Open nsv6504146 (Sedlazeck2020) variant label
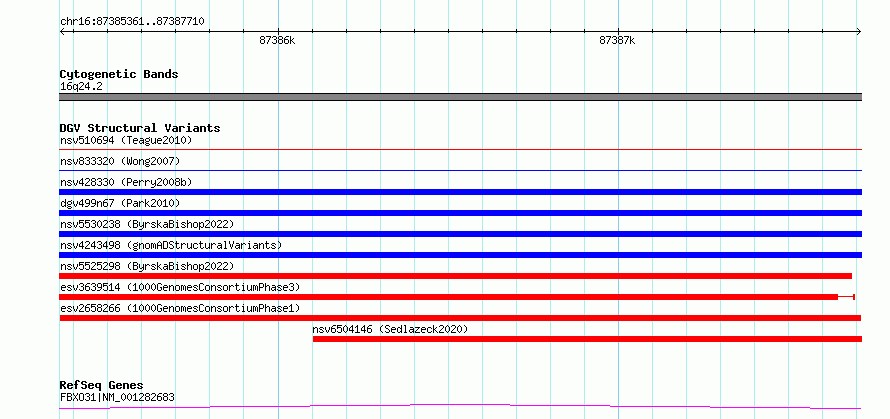This screenshot has height=419, width=890. click(x=390, y=329)
